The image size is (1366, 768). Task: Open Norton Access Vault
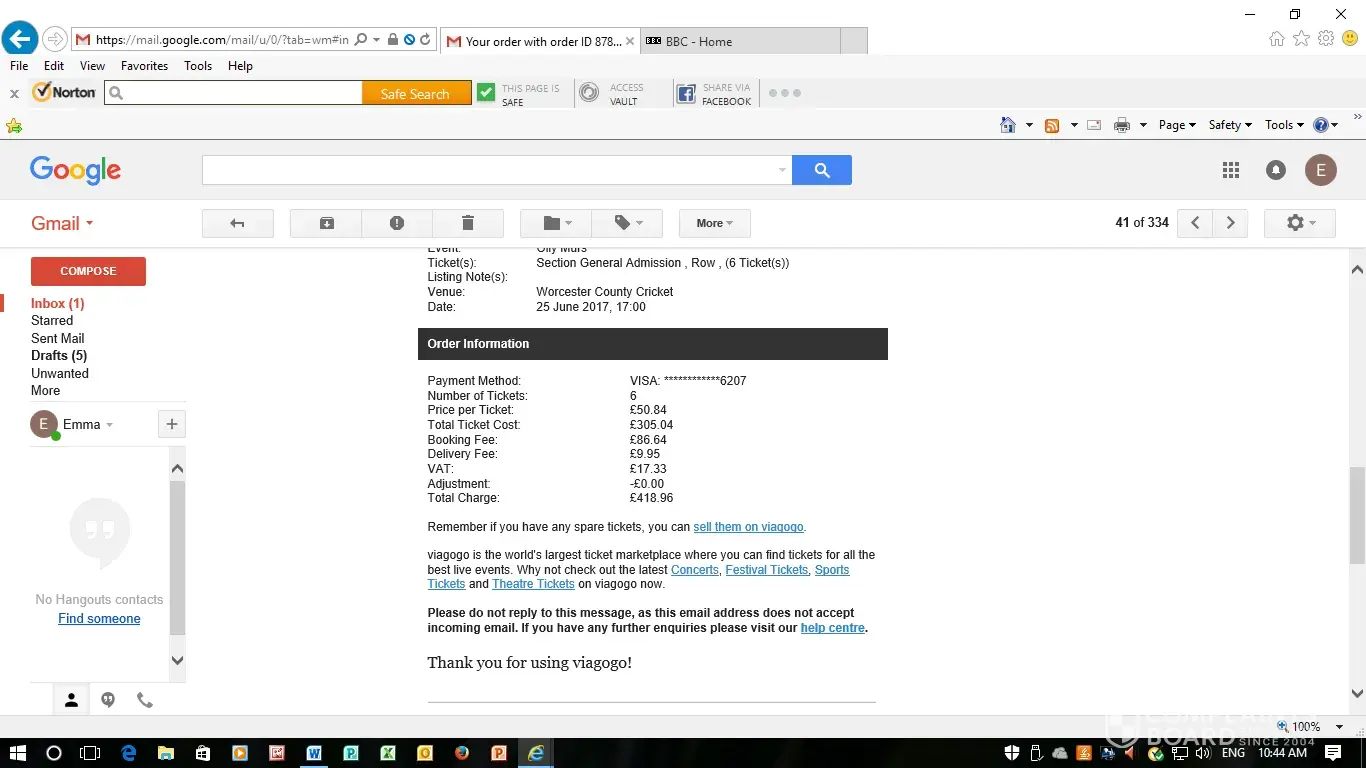tap(612, 94)
